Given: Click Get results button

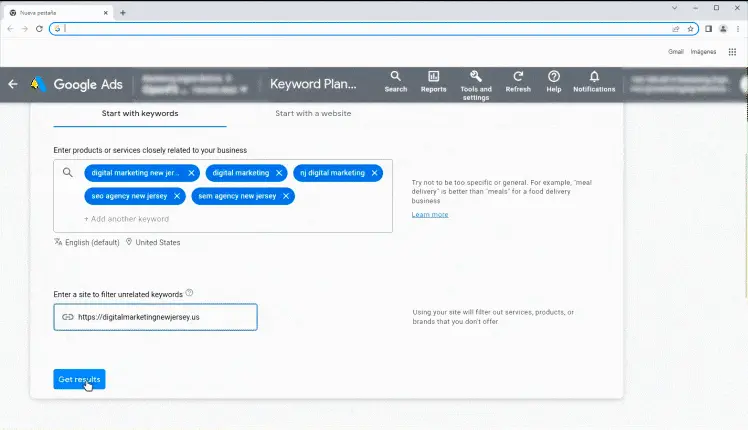Looking at the screenshot, I should [79, 379].
